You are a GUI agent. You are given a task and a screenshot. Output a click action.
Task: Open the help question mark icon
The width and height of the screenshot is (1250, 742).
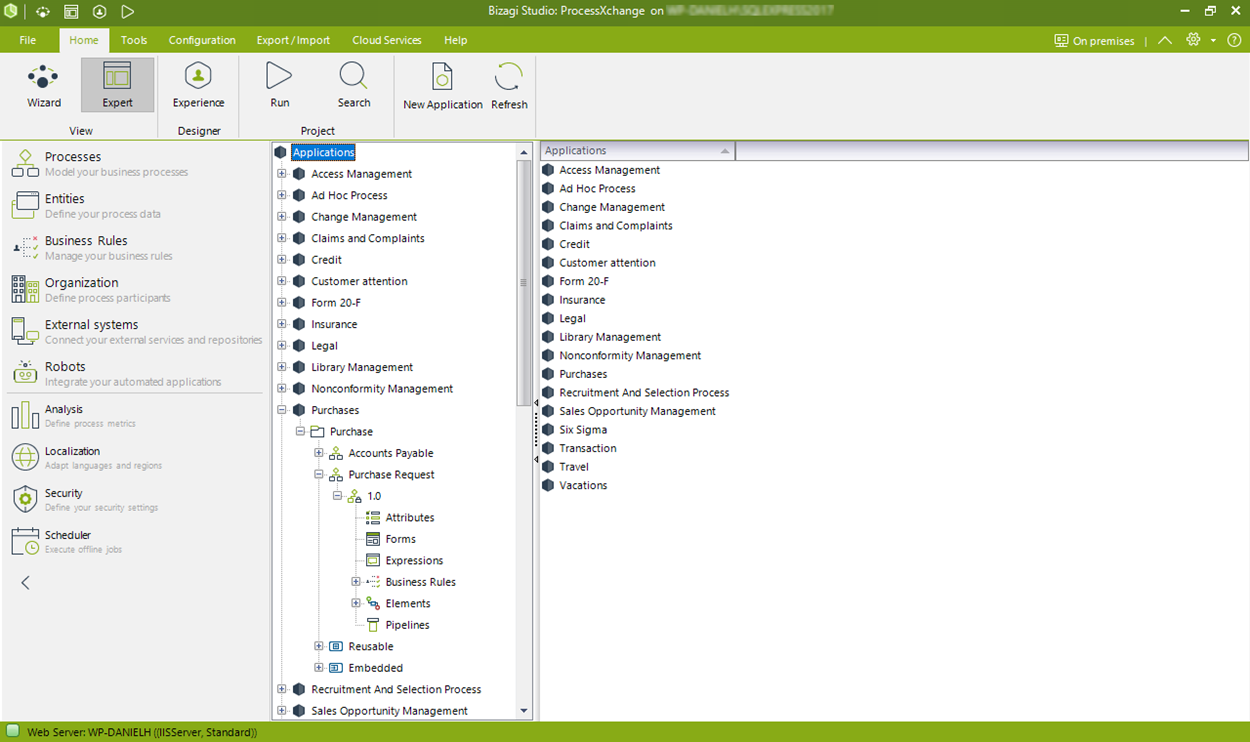coord(1234,40)
